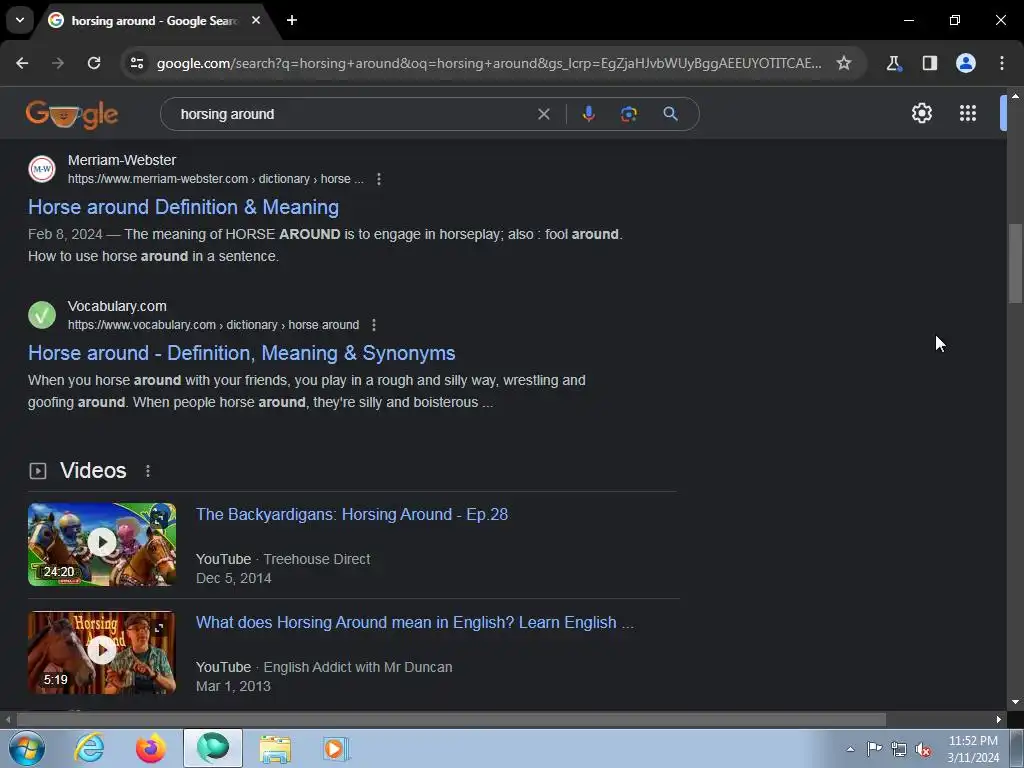Click inside the horsing around search field
This screenshot has height=768, width=1024.
coord(353,114)
